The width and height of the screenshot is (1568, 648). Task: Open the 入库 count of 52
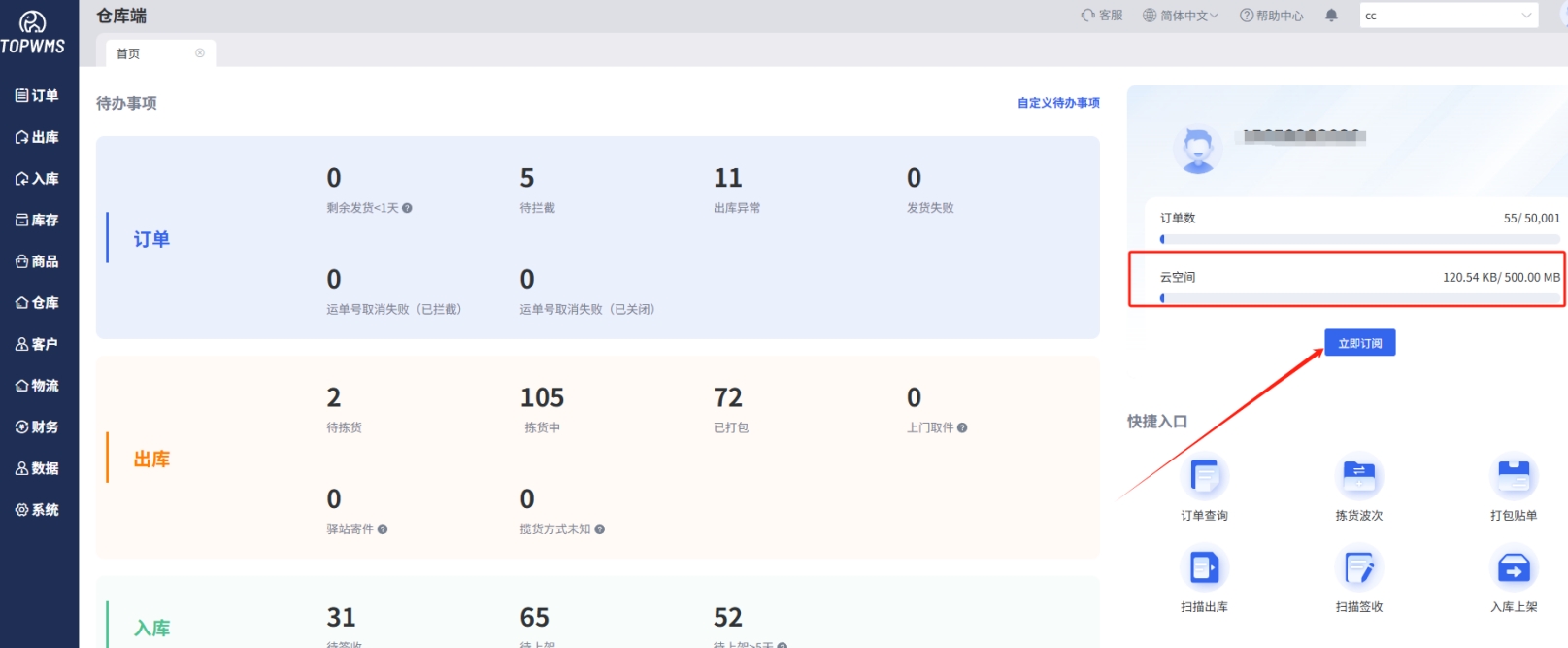tap(728, 618)
